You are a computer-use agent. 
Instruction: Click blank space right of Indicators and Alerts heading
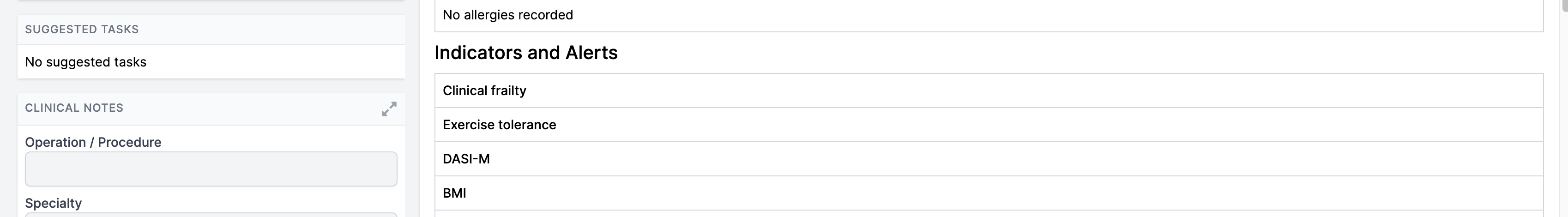click(1035, 53)
